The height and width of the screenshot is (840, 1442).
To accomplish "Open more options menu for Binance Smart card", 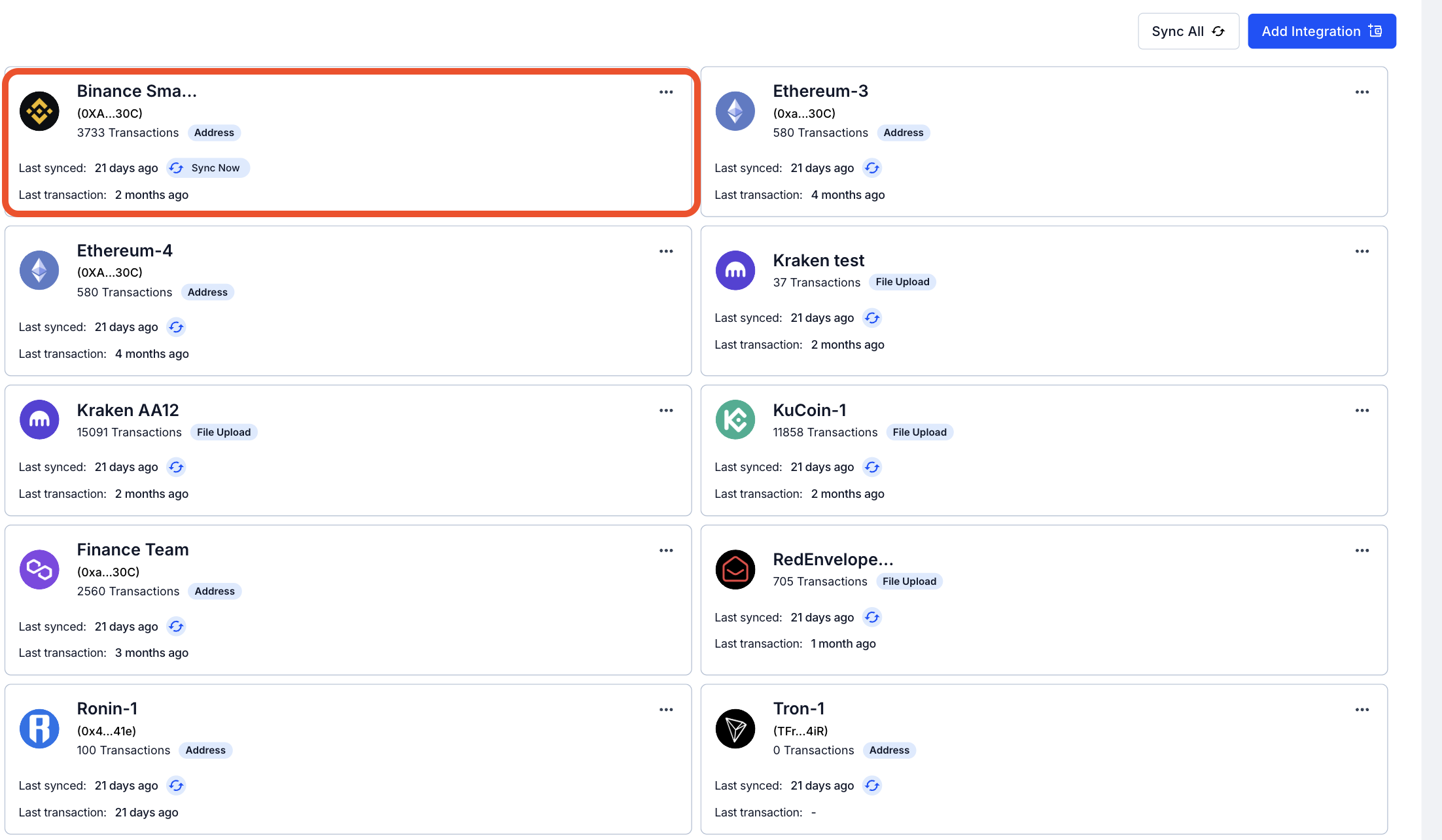I will click(666, 92).
